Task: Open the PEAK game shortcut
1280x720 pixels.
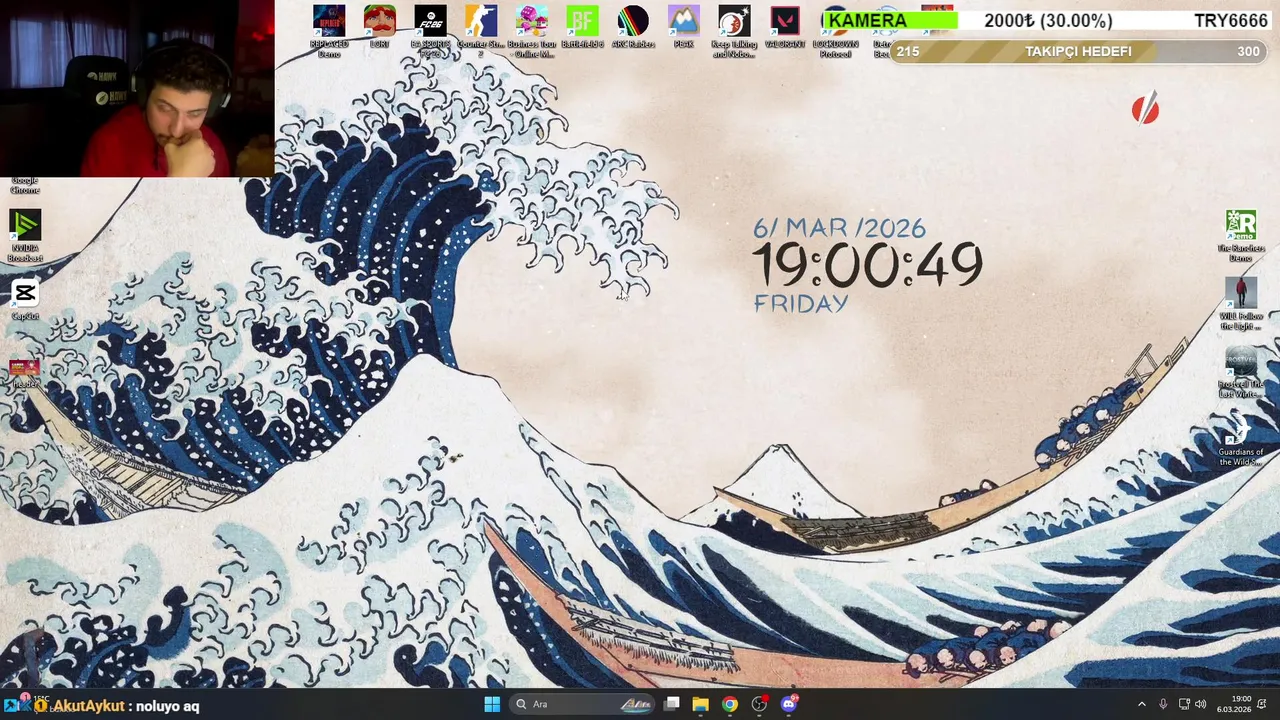Action: coord(684,27)
